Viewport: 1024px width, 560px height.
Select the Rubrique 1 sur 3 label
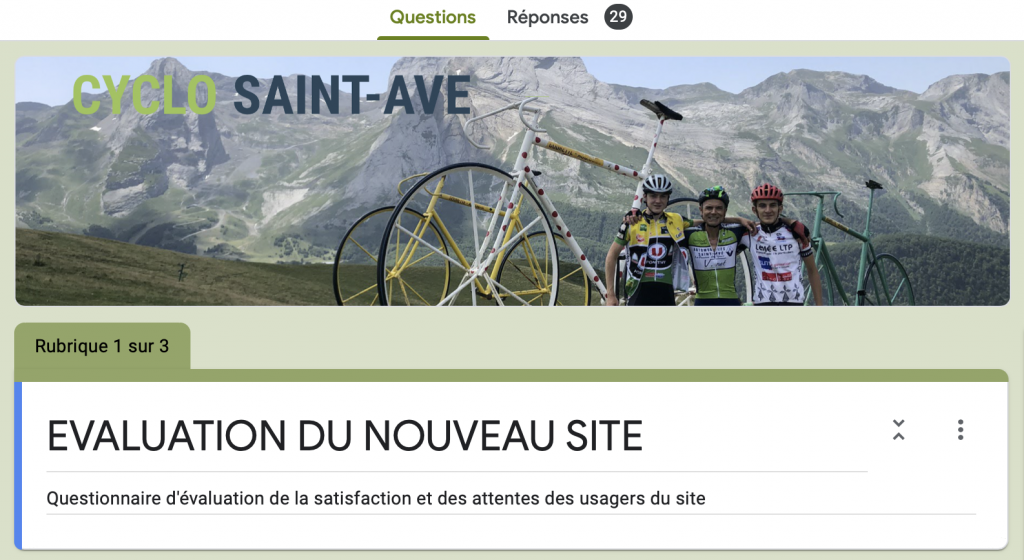(x=102, y=346)
